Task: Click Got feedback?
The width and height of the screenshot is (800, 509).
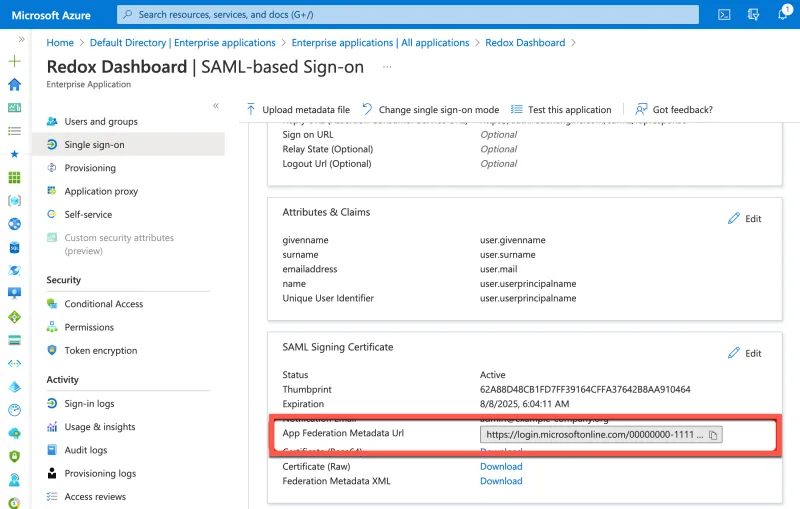Action: pyautogui.click(x=673, y=110)
